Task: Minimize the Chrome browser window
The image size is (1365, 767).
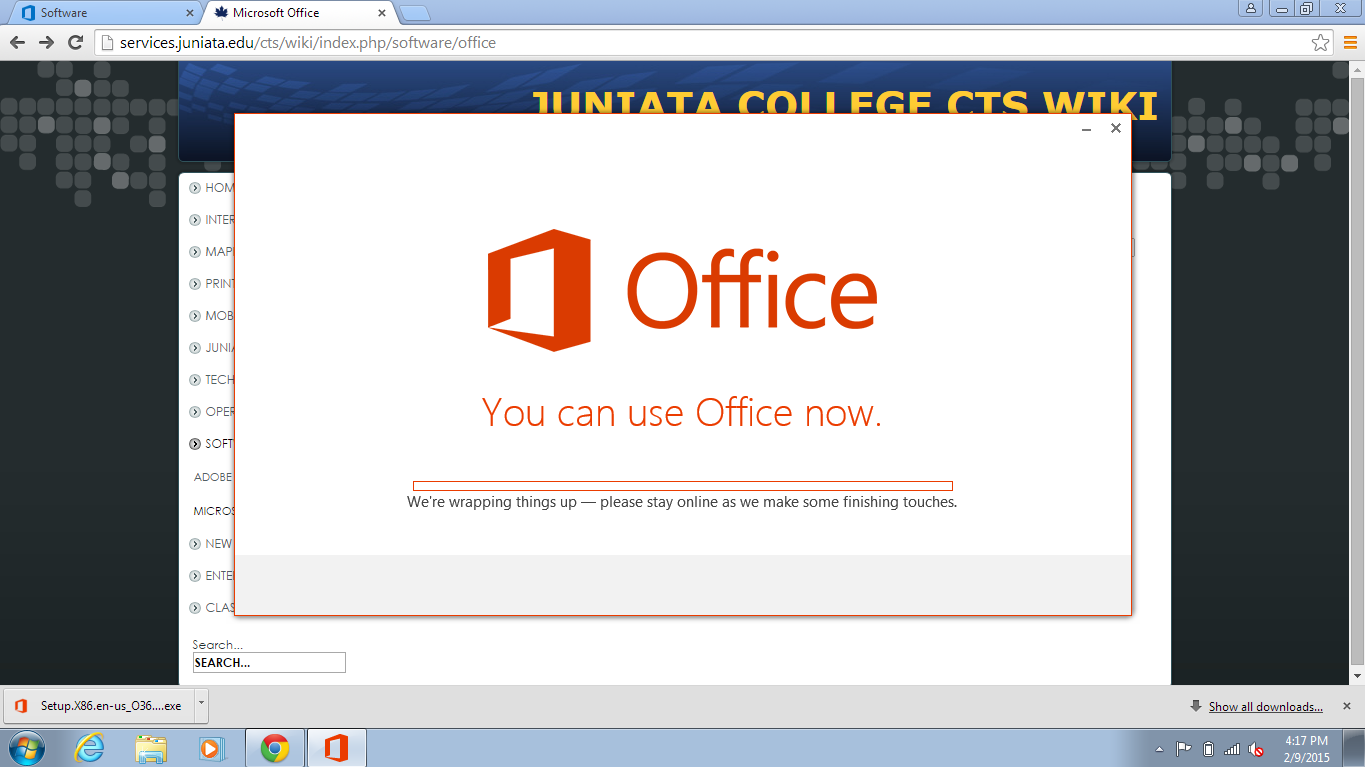Action: (1281, 8)
